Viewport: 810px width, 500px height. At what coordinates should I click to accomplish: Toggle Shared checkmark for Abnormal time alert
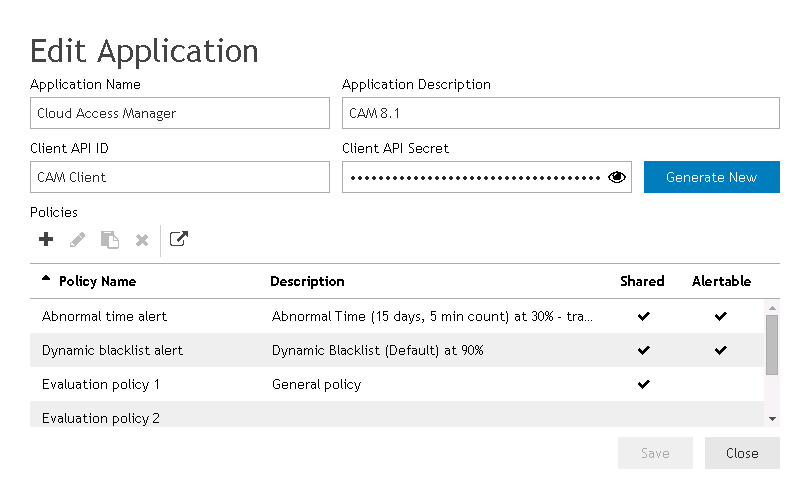click(x=643, y=316)
